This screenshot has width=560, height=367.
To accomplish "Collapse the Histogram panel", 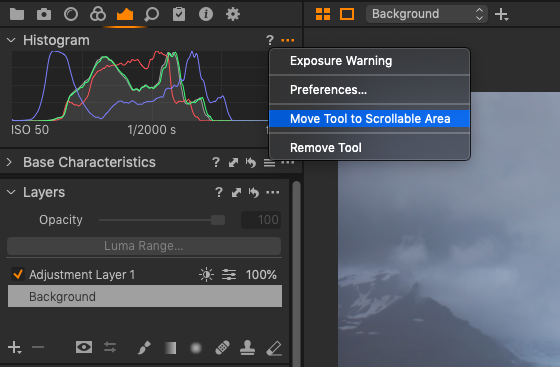I will click(x=11, y=40).
